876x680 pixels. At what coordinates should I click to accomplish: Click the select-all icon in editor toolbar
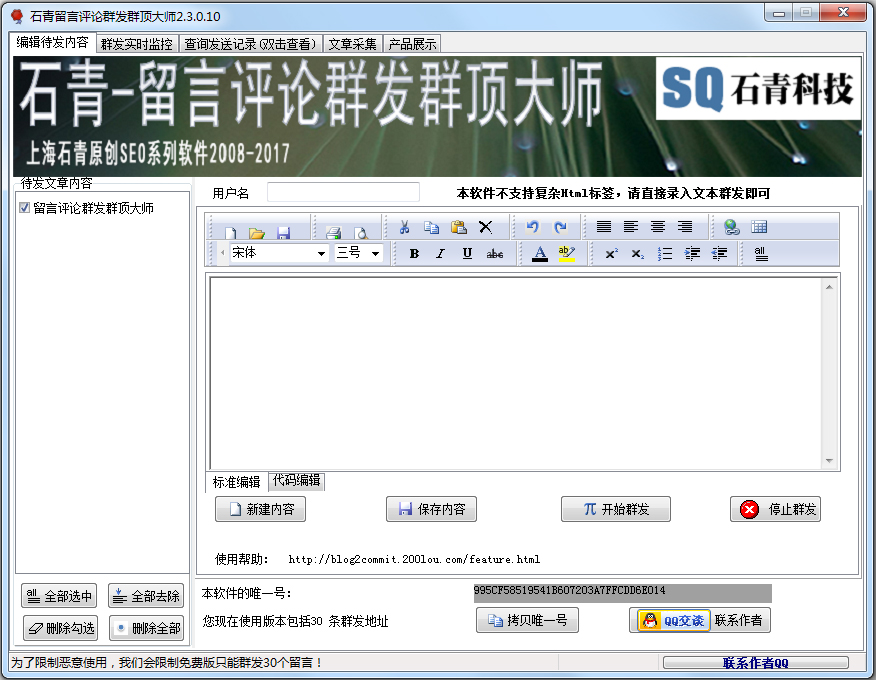click(x=760, y=254)
